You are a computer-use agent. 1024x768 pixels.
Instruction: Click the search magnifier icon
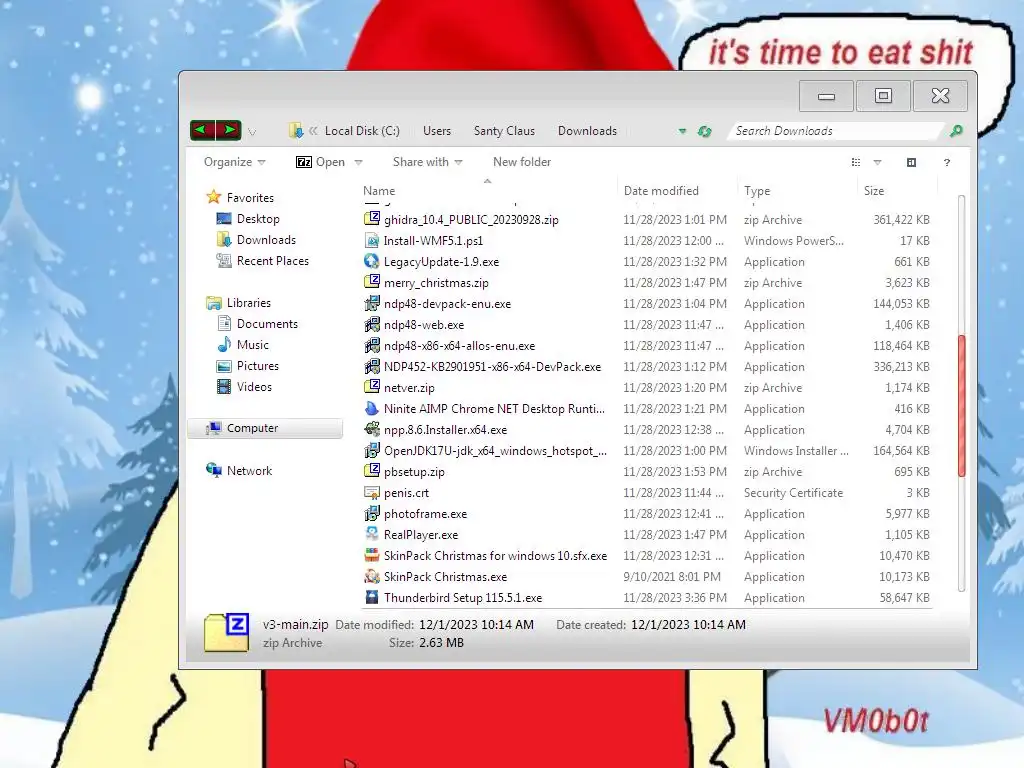956,131
